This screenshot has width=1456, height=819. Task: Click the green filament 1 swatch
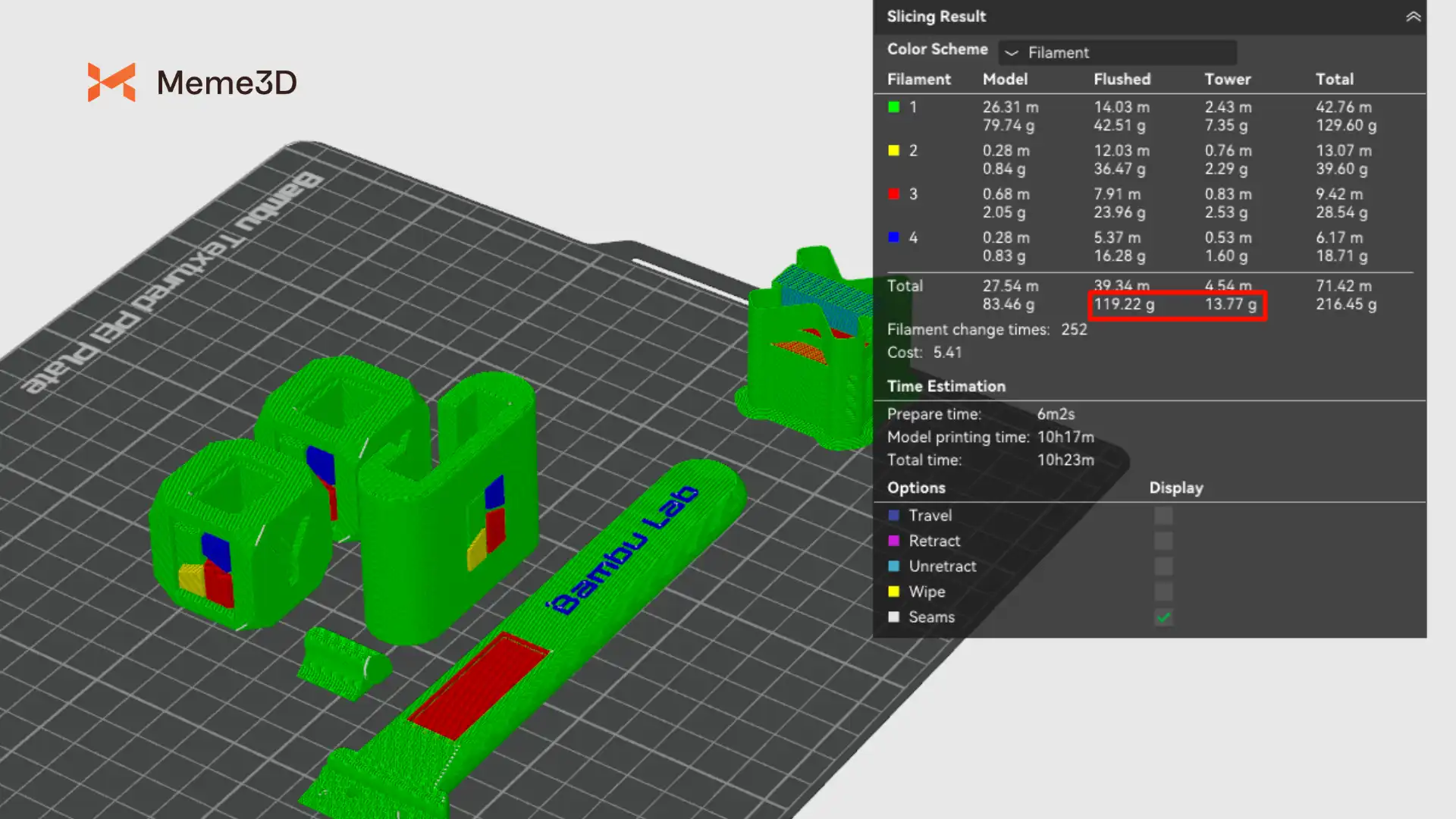click(x=894, y=107)
